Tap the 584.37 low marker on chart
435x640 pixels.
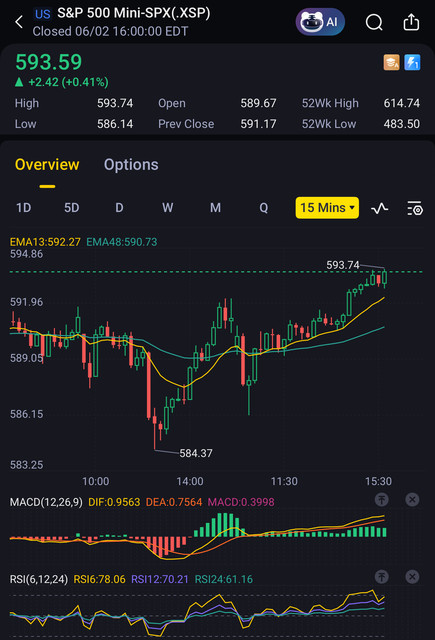[196, 453]
